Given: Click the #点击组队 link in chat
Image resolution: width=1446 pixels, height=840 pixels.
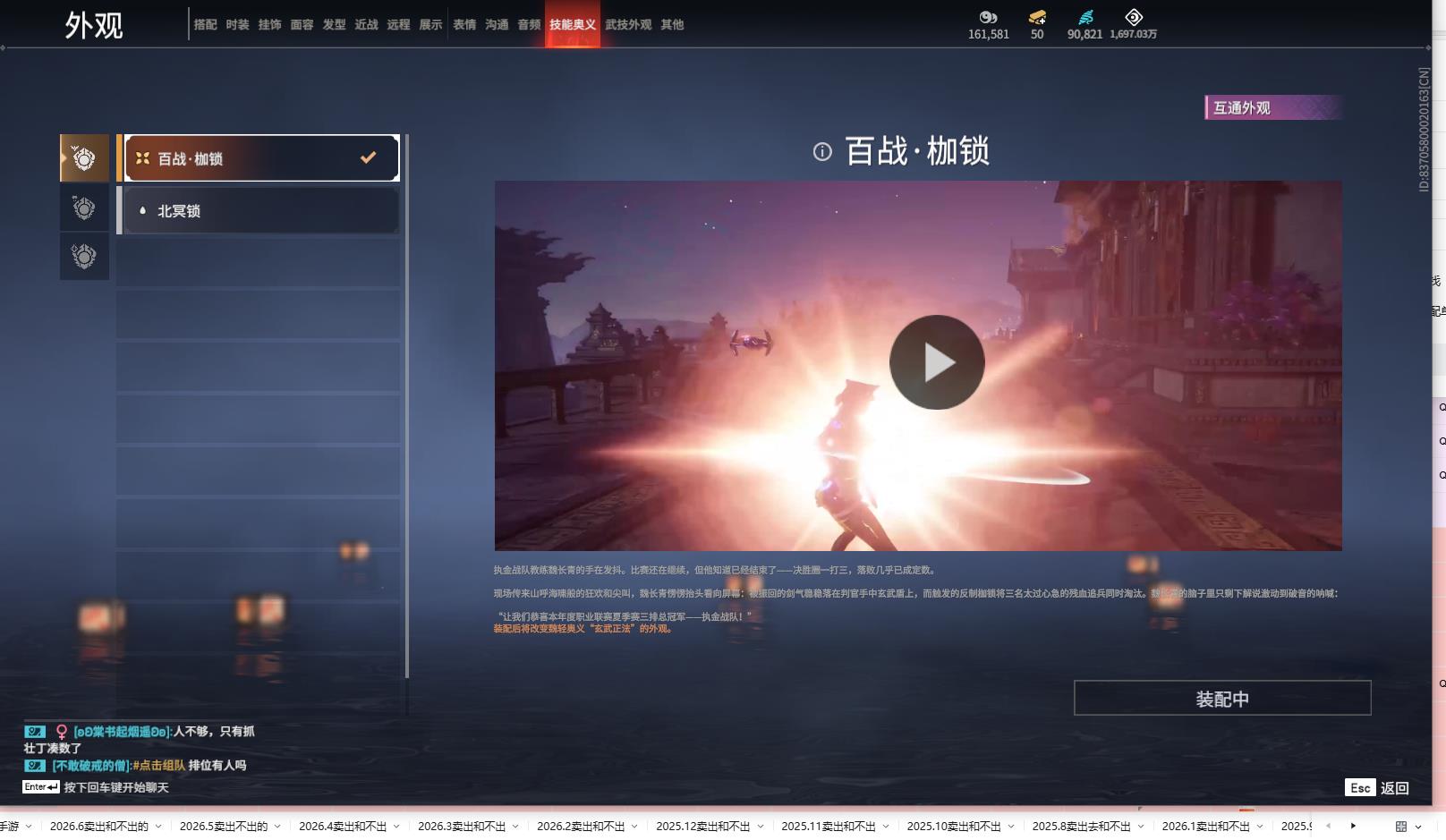Looking at the screenshot, I should [x=159, y=765].
